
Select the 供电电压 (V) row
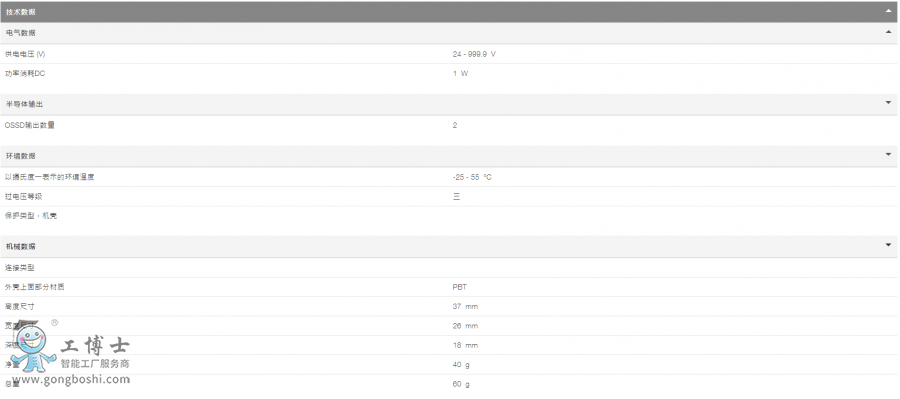[450, 54]
